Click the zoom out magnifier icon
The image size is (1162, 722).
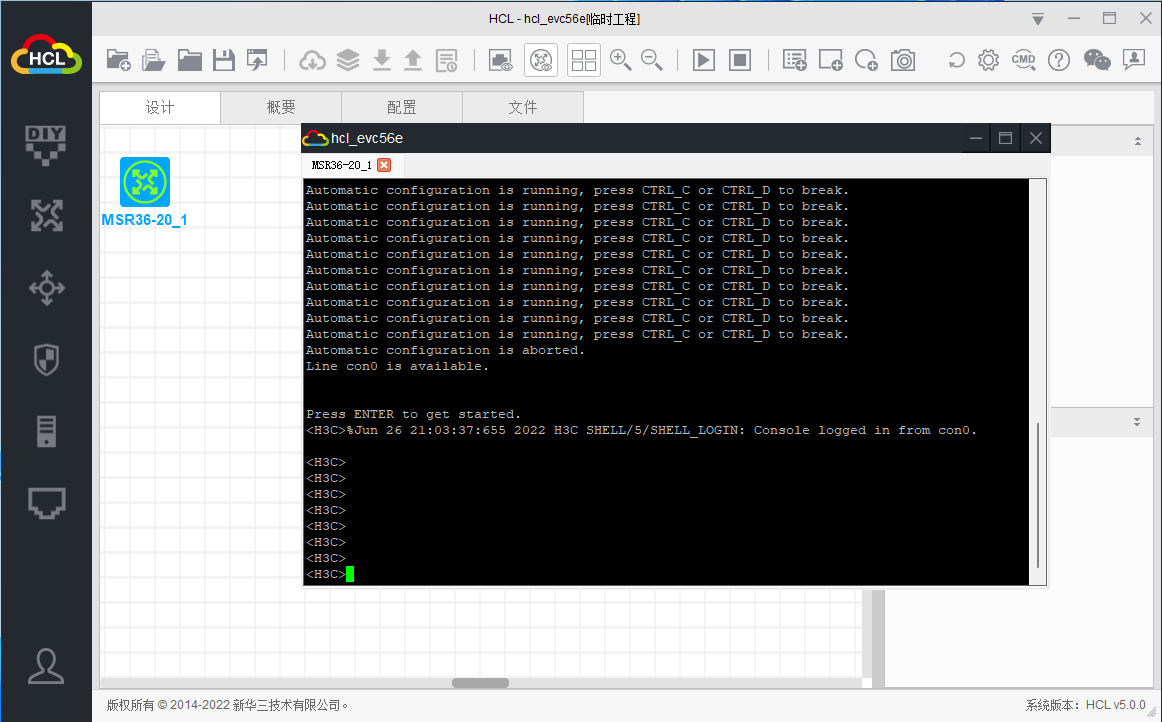[x=652, y=60]
